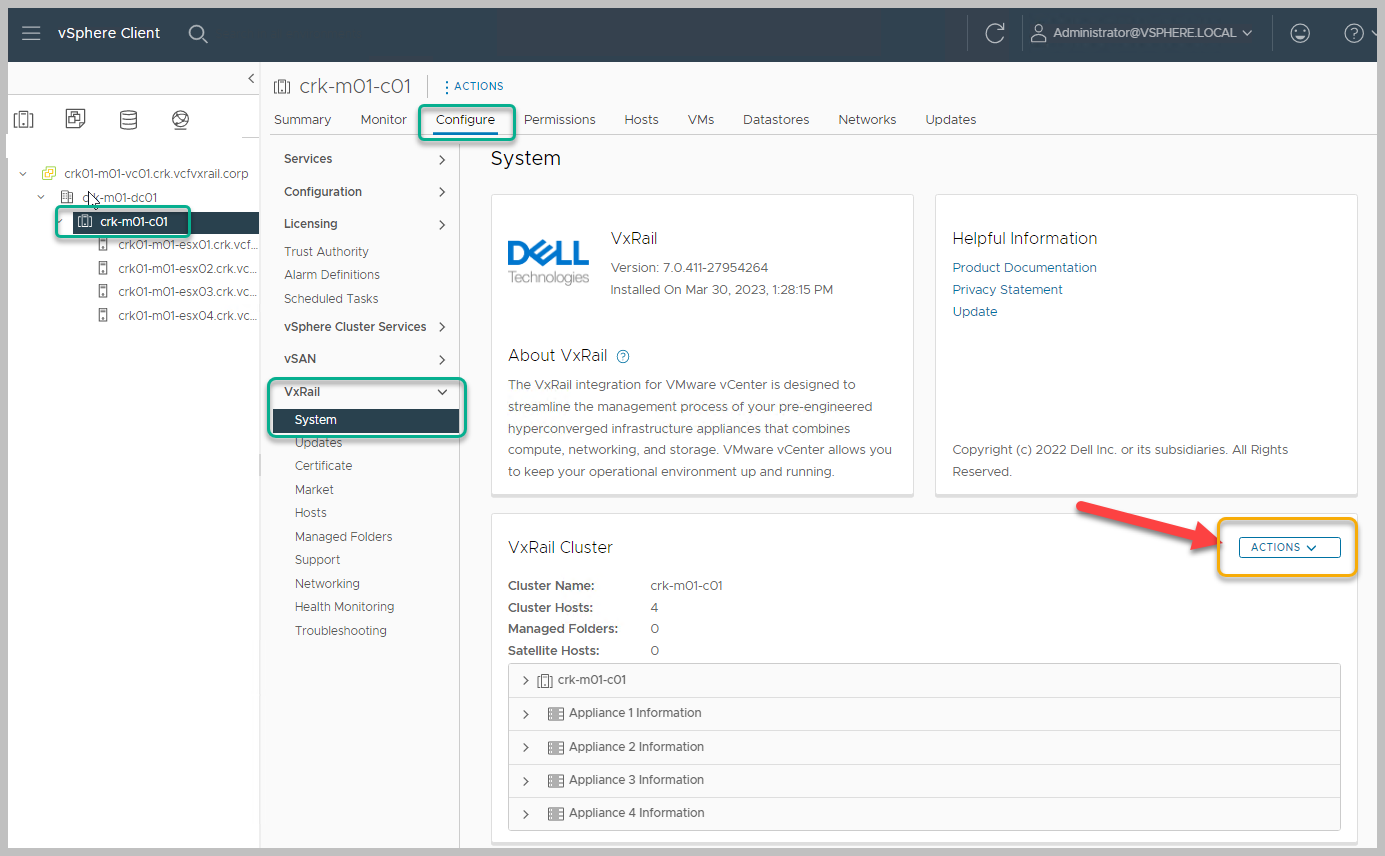Open the smiley feedback icon
This screenshot has width=1385, height=856.
pos(1300,33)
